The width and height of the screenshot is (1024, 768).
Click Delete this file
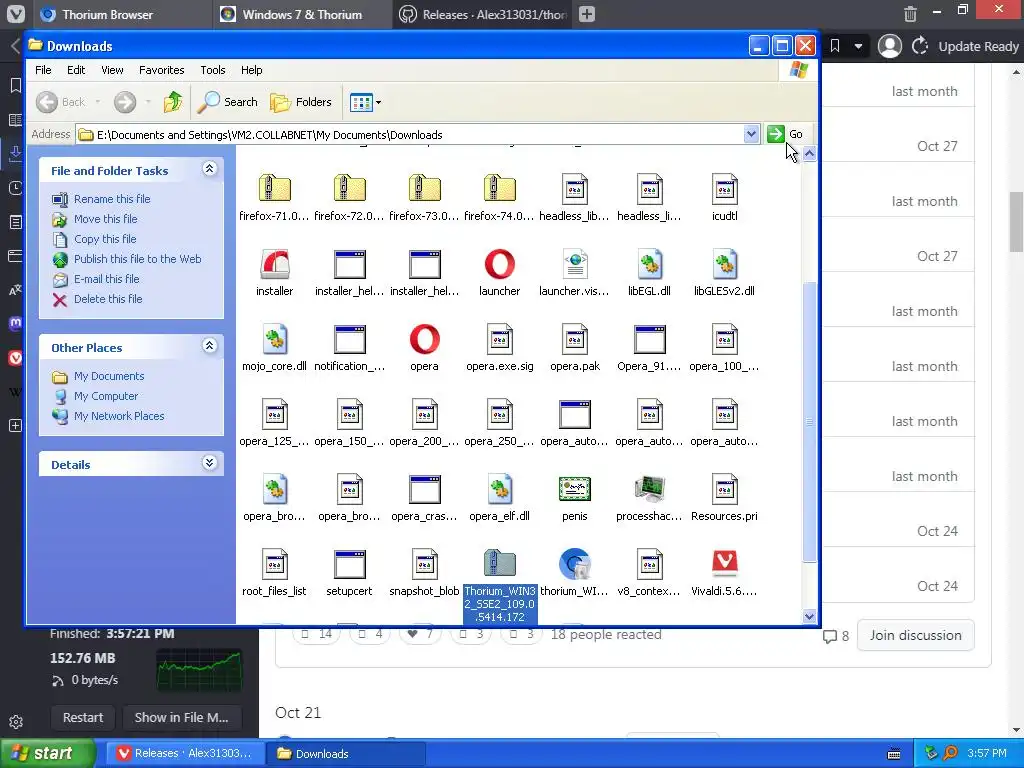108,299
